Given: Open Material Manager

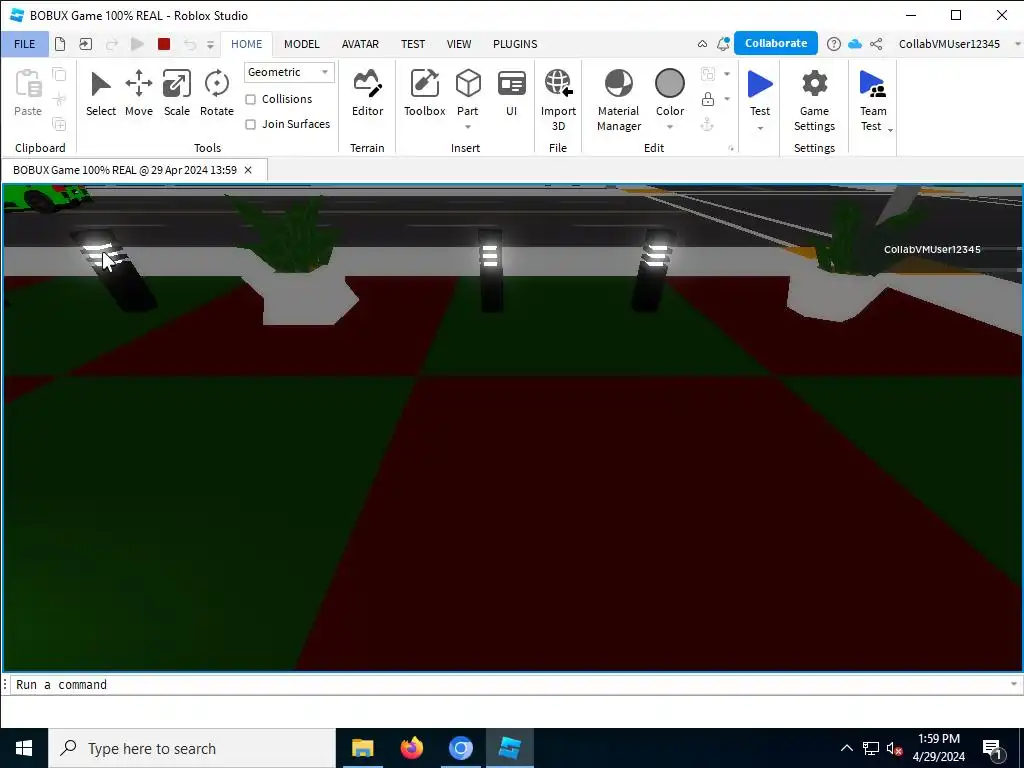Looking at the screenshot, I should pos(618,100).
